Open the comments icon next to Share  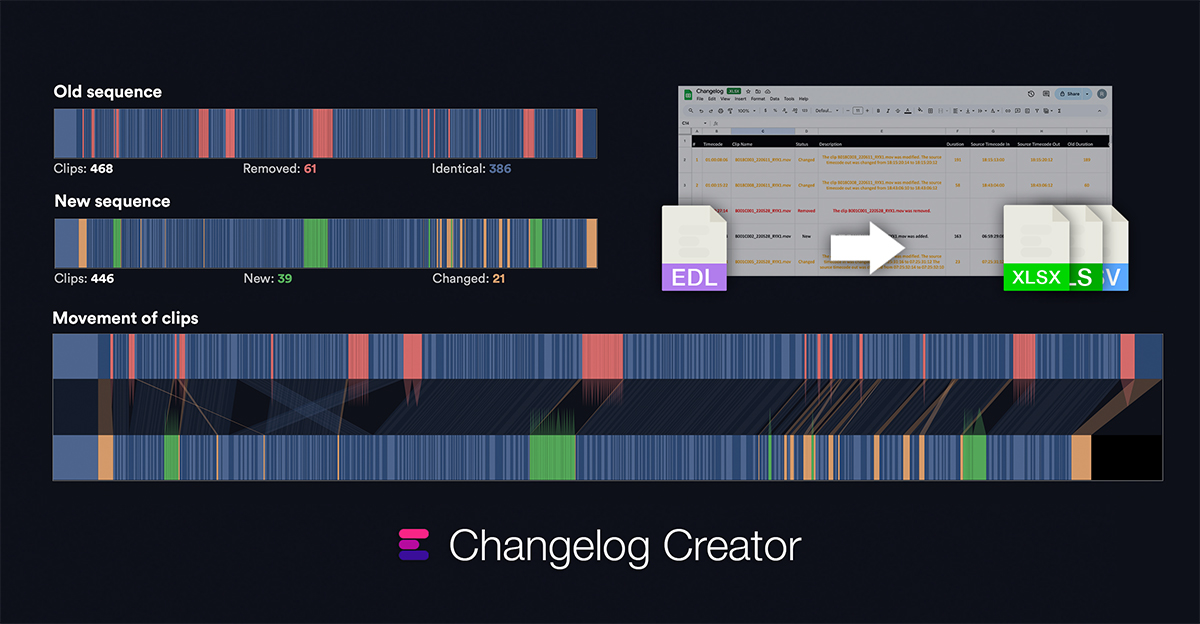pyautogui.click(x=1046, y=94)
